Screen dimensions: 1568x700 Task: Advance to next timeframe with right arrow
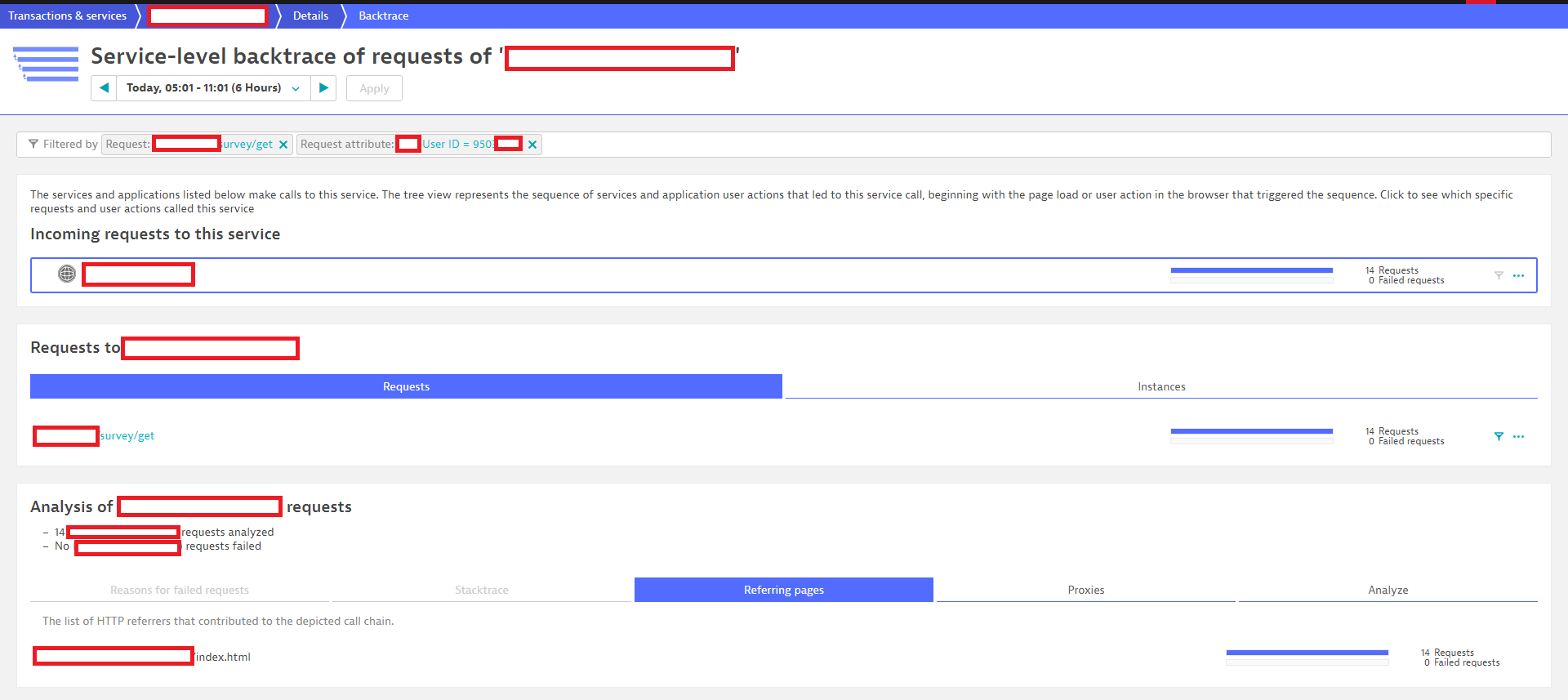coord(323,88)
